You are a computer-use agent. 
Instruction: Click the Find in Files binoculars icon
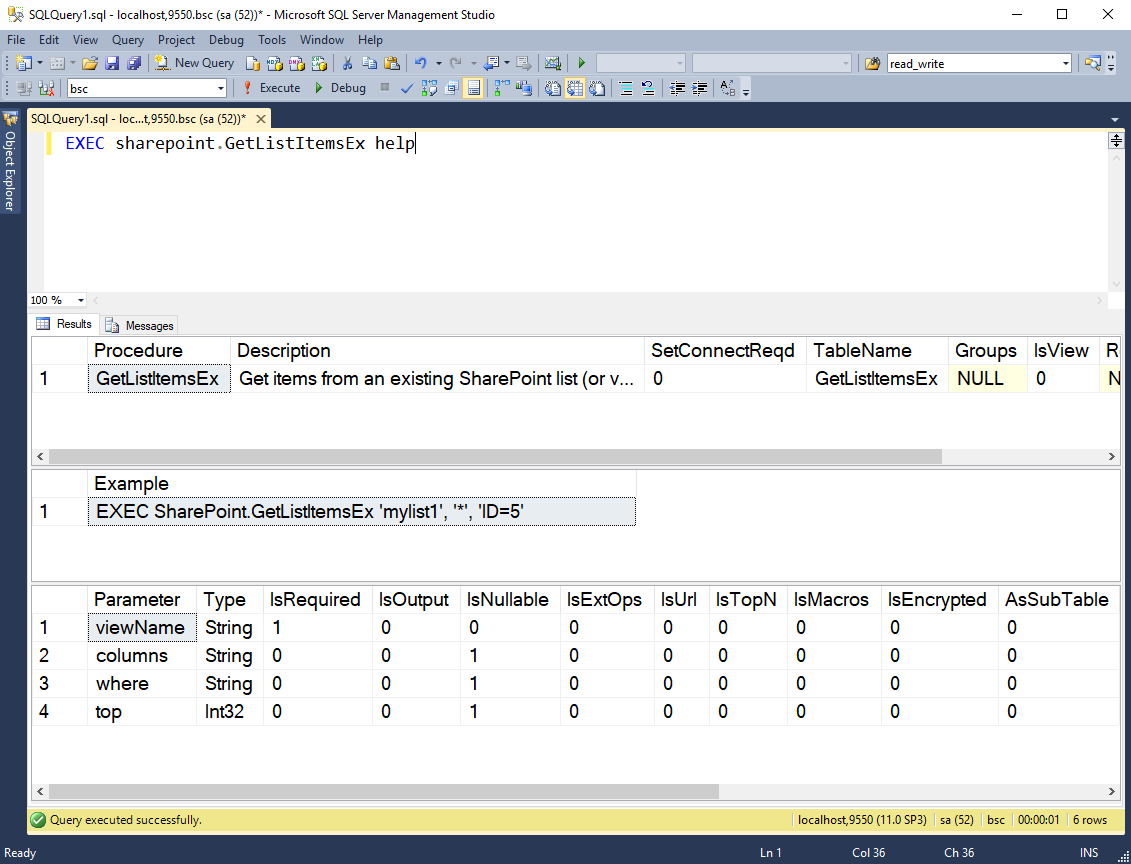click(x=872, y=63)
